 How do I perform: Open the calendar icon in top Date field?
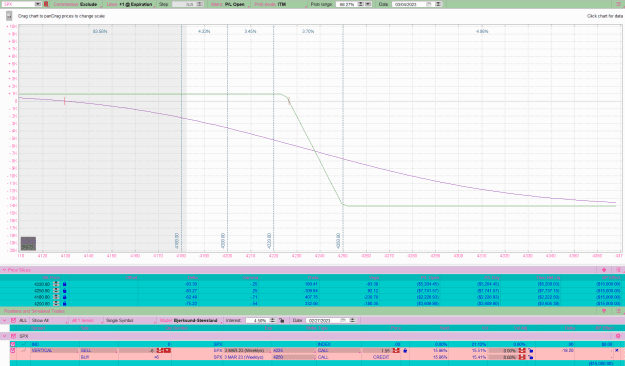tap(429, 4)
